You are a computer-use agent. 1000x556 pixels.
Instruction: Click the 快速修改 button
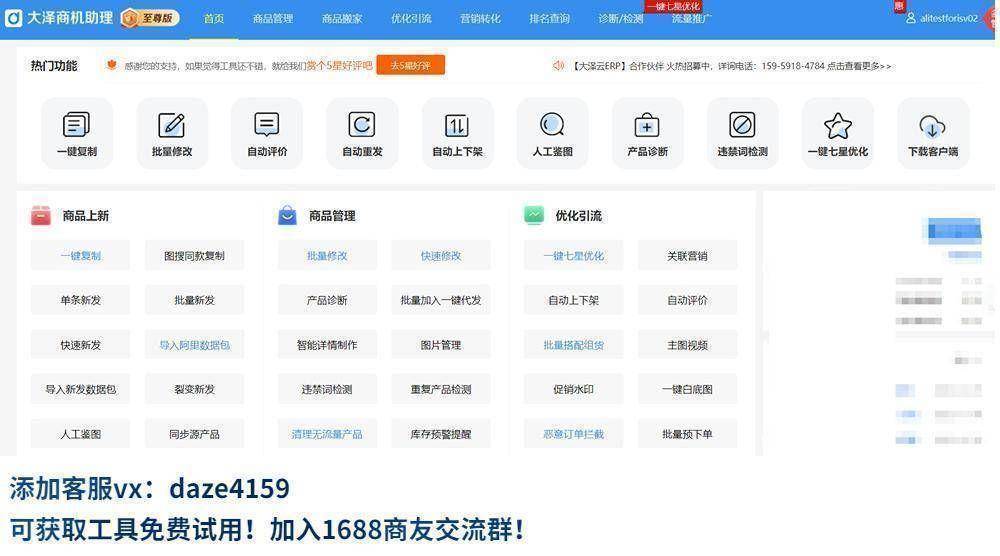tap(441, 256)
